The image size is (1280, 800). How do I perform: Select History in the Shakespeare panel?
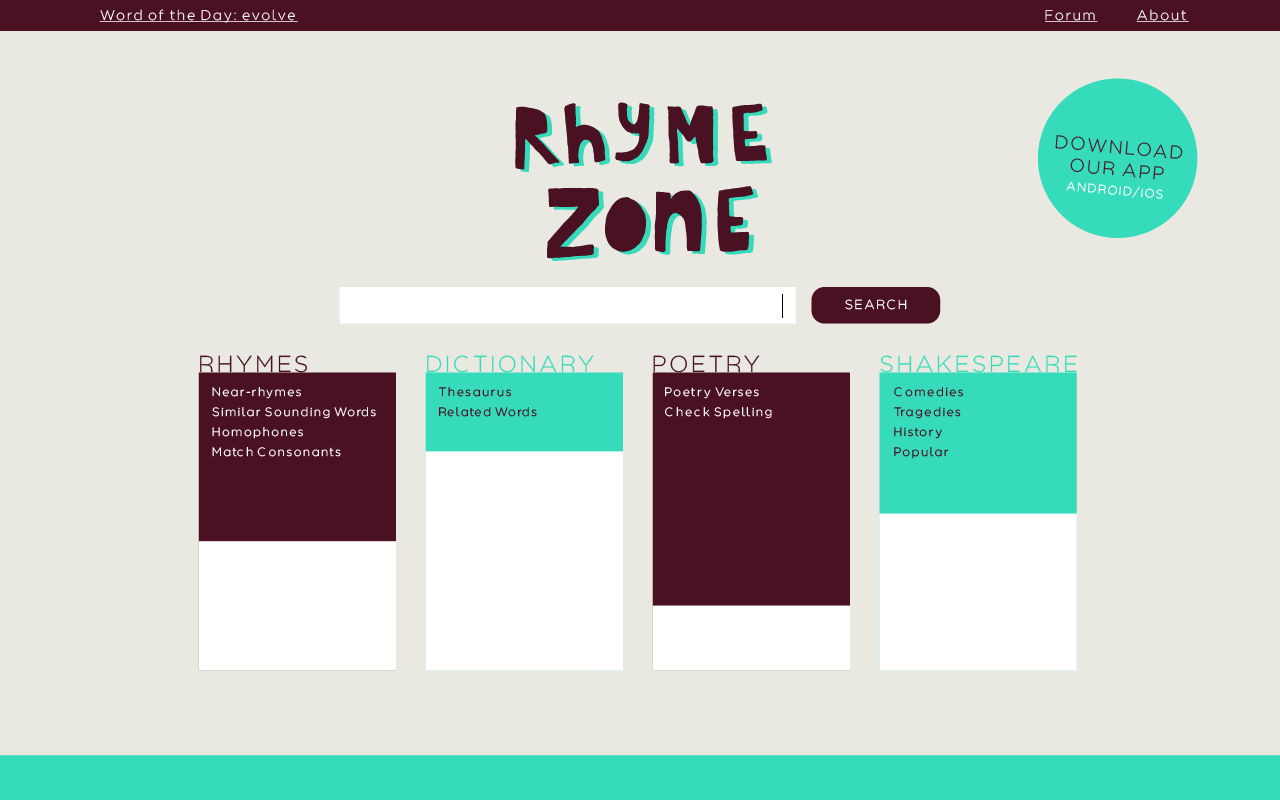[918, 431]
